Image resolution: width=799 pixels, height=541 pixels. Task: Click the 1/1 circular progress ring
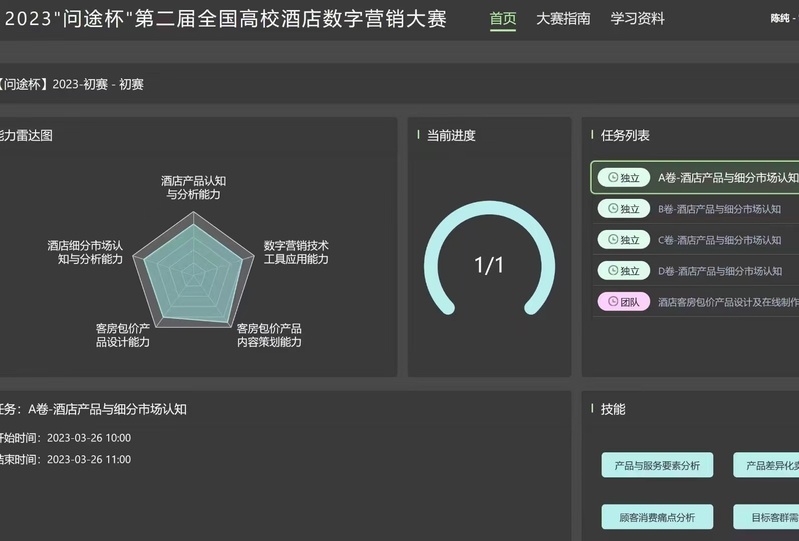click(x=489, y=265)
